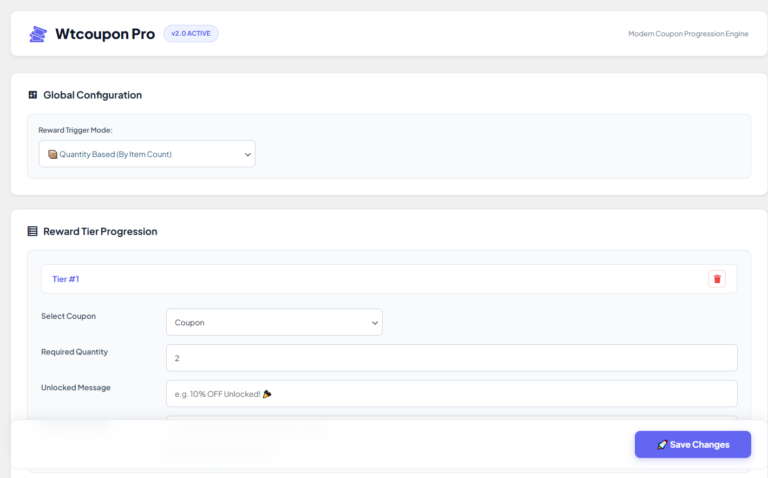Delete Tier #1 with the trash icon

coord(717,279)
